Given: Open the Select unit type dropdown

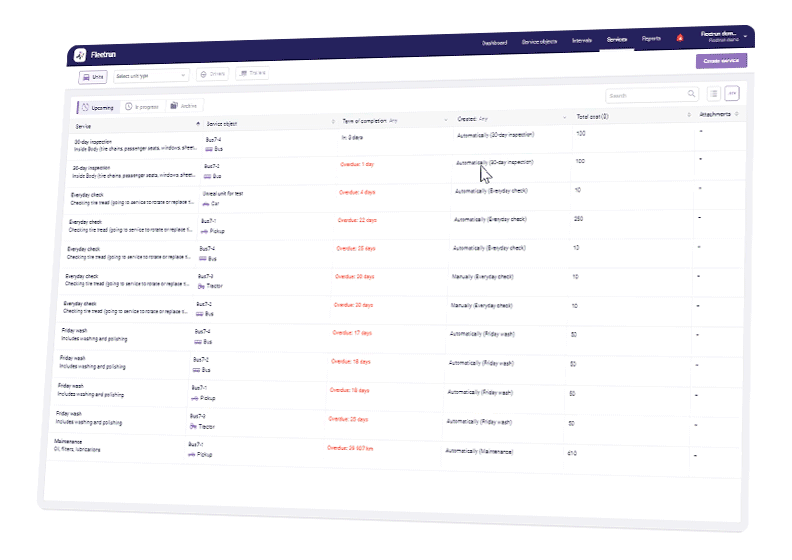Looking at the screenshot, I should pyautogui.click(x=150, y=75).
